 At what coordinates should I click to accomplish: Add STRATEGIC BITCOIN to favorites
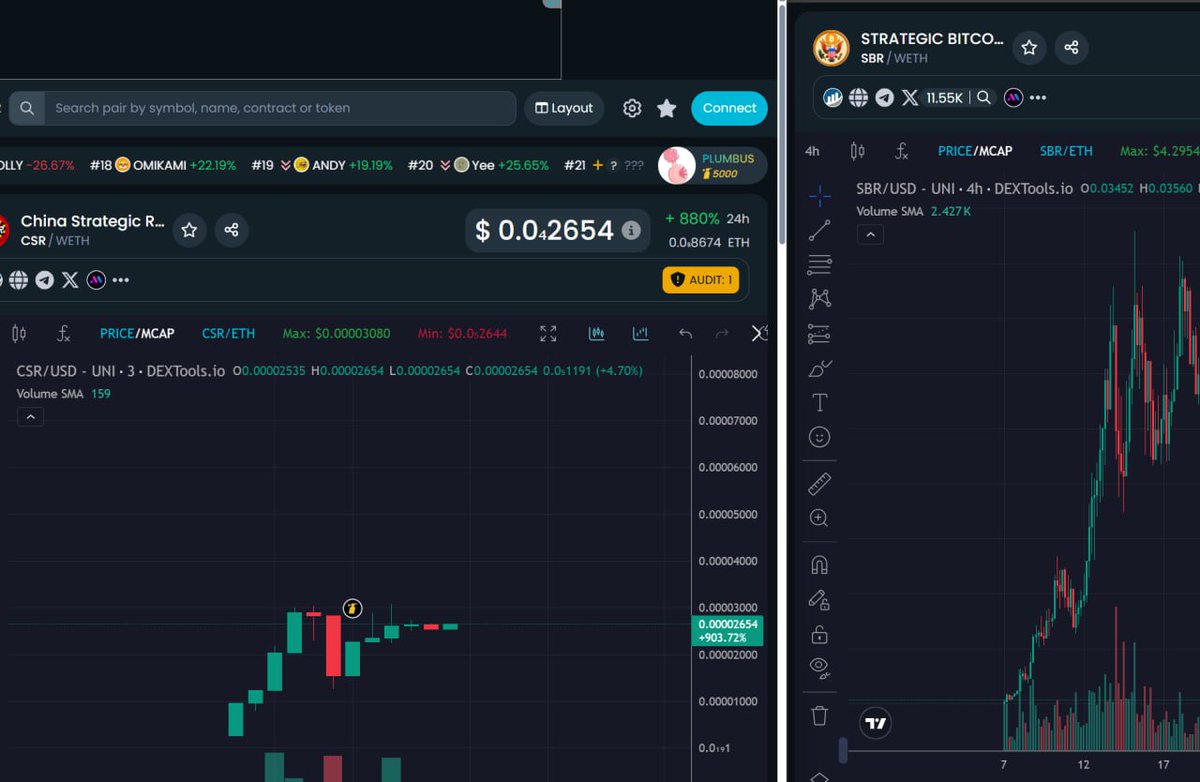coord(1029,47)
